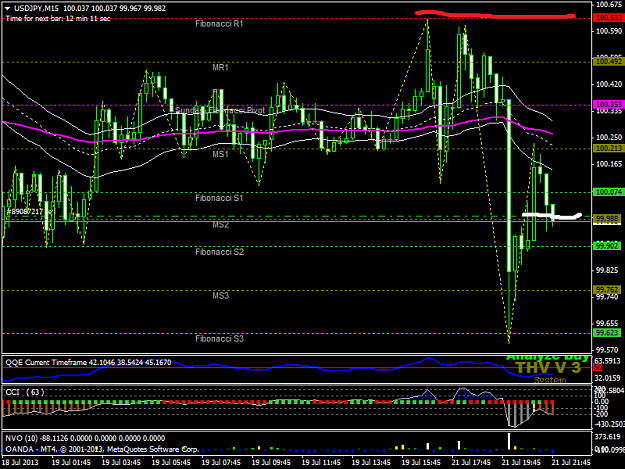625x469 pixels.
Task: Select the CCI ( 63 ) indicator label
Action: coord(24,392)
